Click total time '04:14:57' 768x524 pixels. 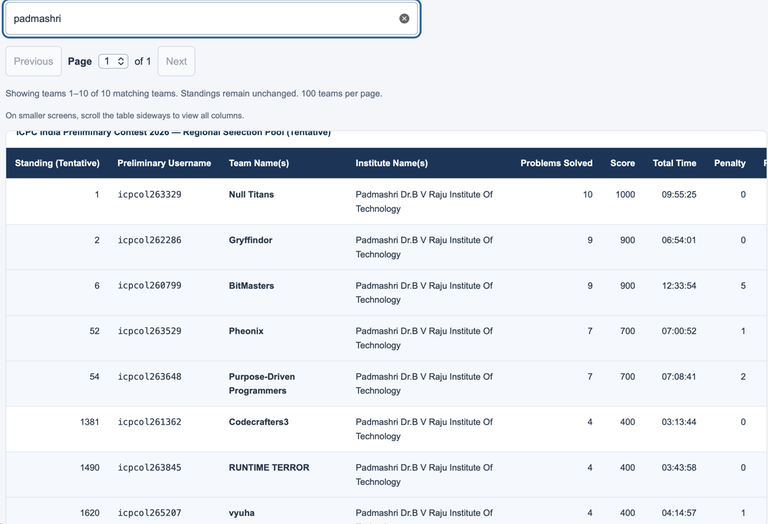(x=679, y=513)
